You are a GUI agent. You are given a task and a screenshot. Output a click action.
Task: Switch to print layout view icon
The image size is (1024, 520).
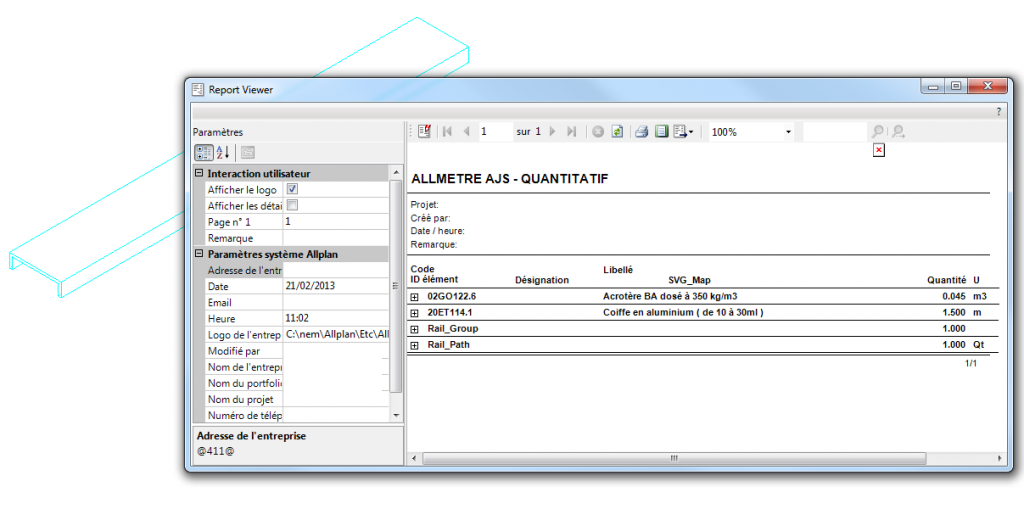[662, 131]
